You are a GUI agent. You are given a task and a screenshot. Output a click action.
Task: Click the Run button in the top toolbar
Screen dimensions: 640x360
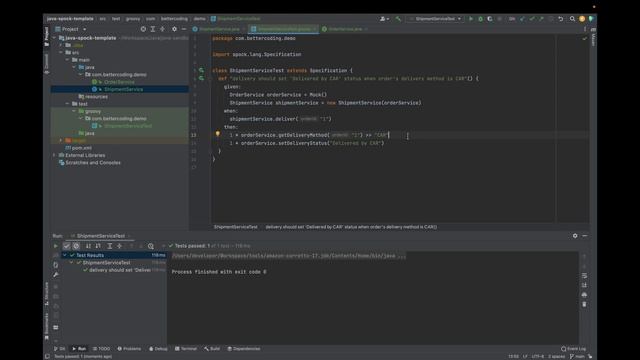pyautogui.click(x=471, y=19)
